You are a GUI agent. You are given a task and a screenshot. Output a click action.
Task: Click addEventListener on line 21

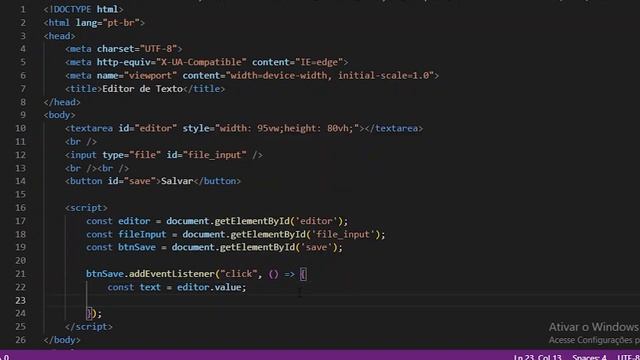click(171, 274)
